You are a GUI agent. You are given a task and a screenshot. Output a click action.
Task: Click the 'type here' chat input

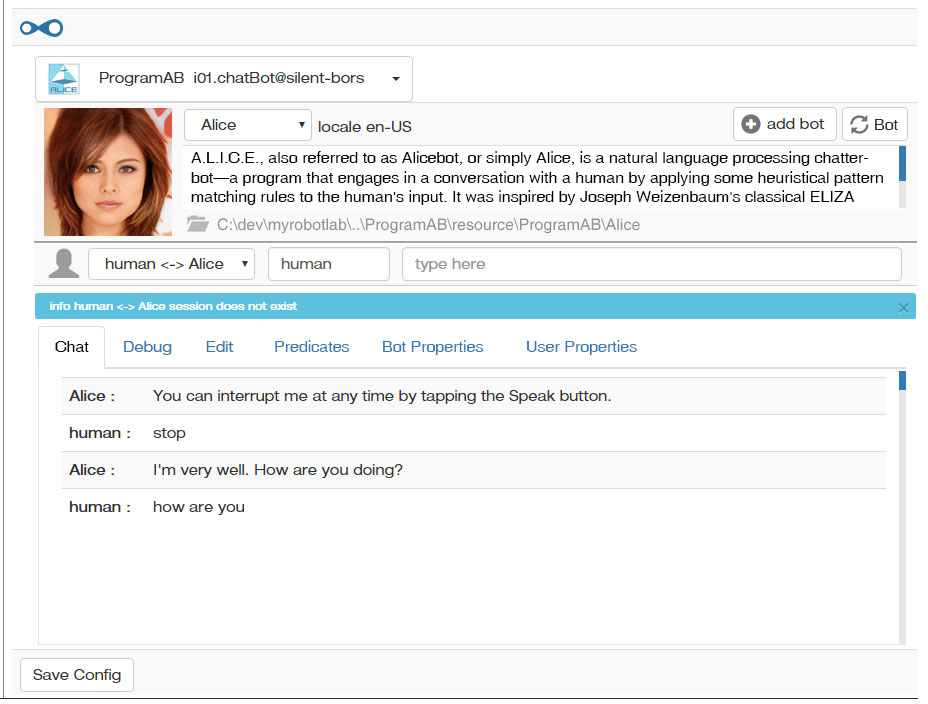pyautogui.click(x=652, y=264)
